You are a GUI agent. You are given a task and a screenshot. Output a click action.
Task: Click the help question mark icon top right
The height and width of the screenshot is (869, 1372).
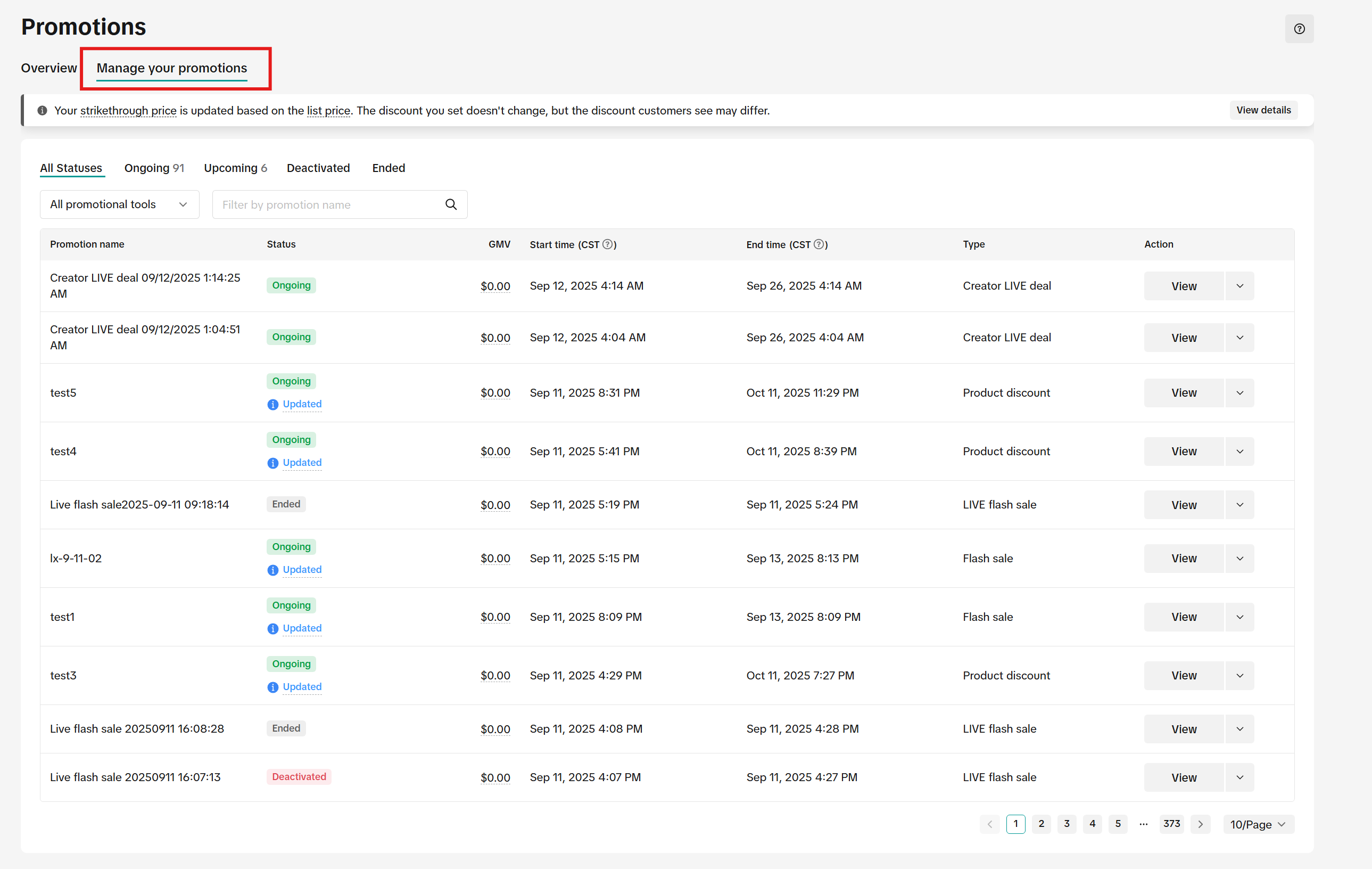[1299, 29]
